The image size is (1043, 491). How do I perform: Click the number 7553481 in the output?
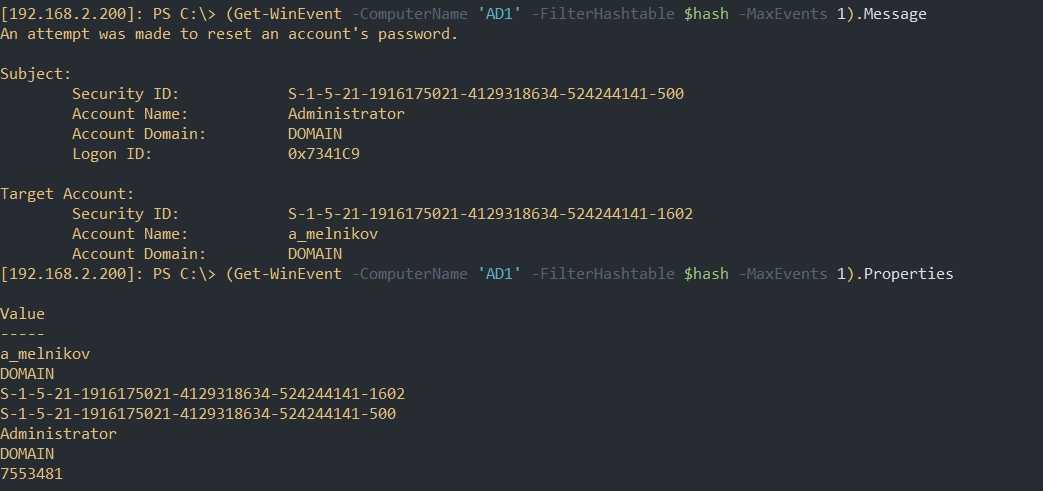point(31,474)
